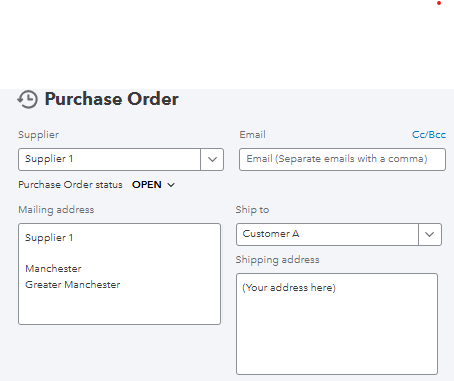Select the Purchase Order heading text
The width and height of the screenshot is (454, 381).
112,99
